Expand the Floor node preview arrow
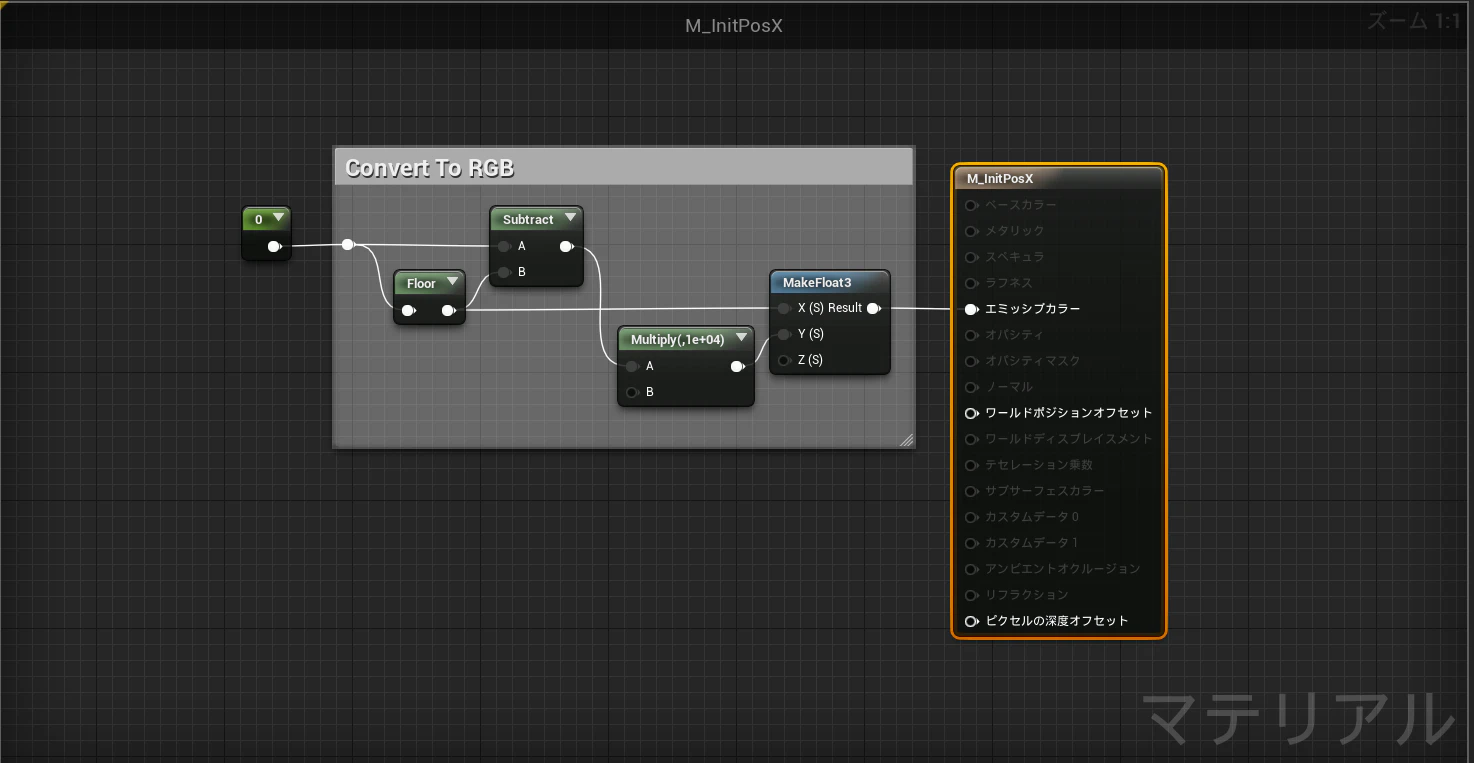This screenshot has width=1474, height=763. (452, 282)
